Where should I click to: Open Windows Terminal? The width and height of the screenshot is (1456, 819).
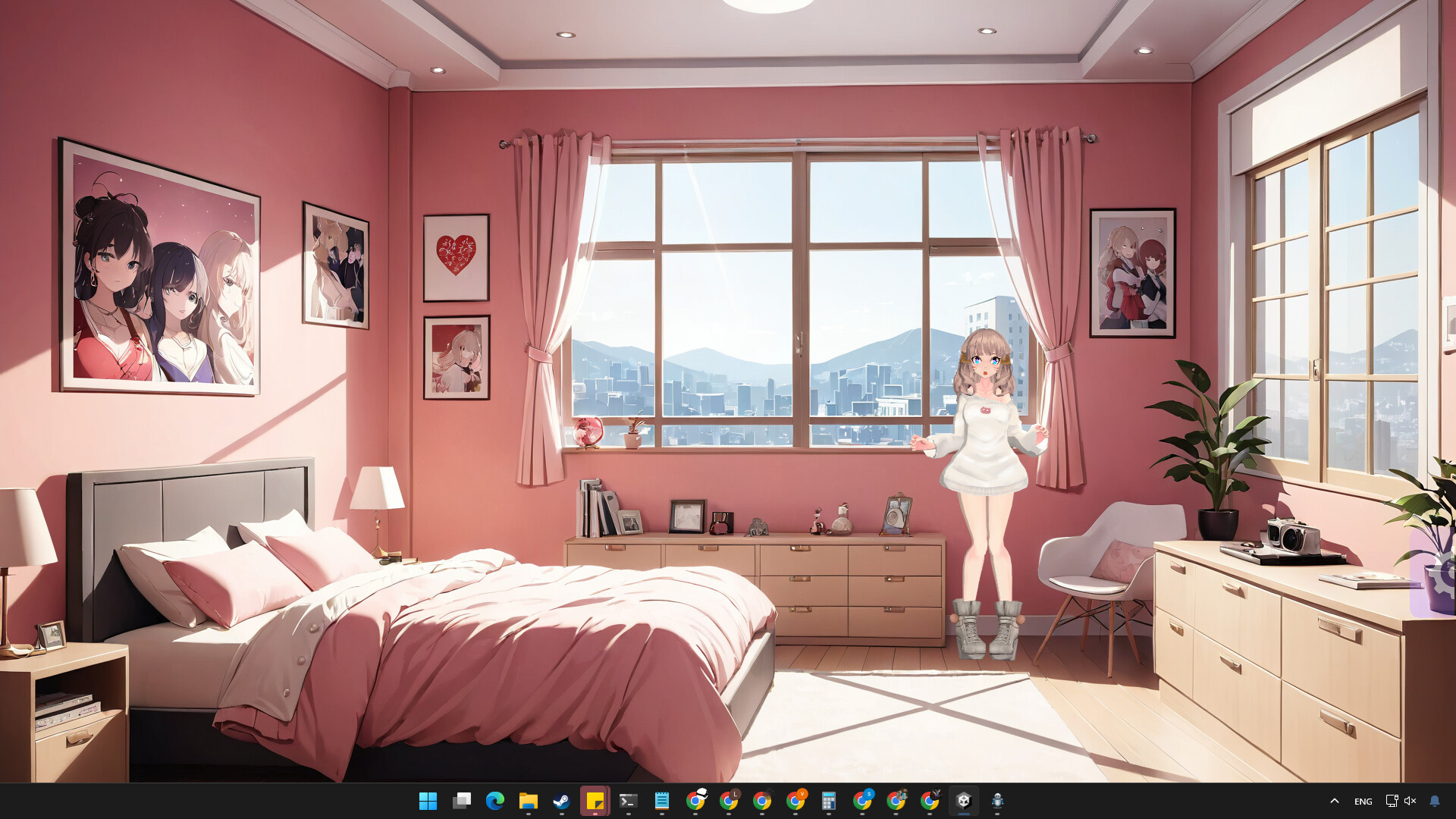(x=628, y=802)
